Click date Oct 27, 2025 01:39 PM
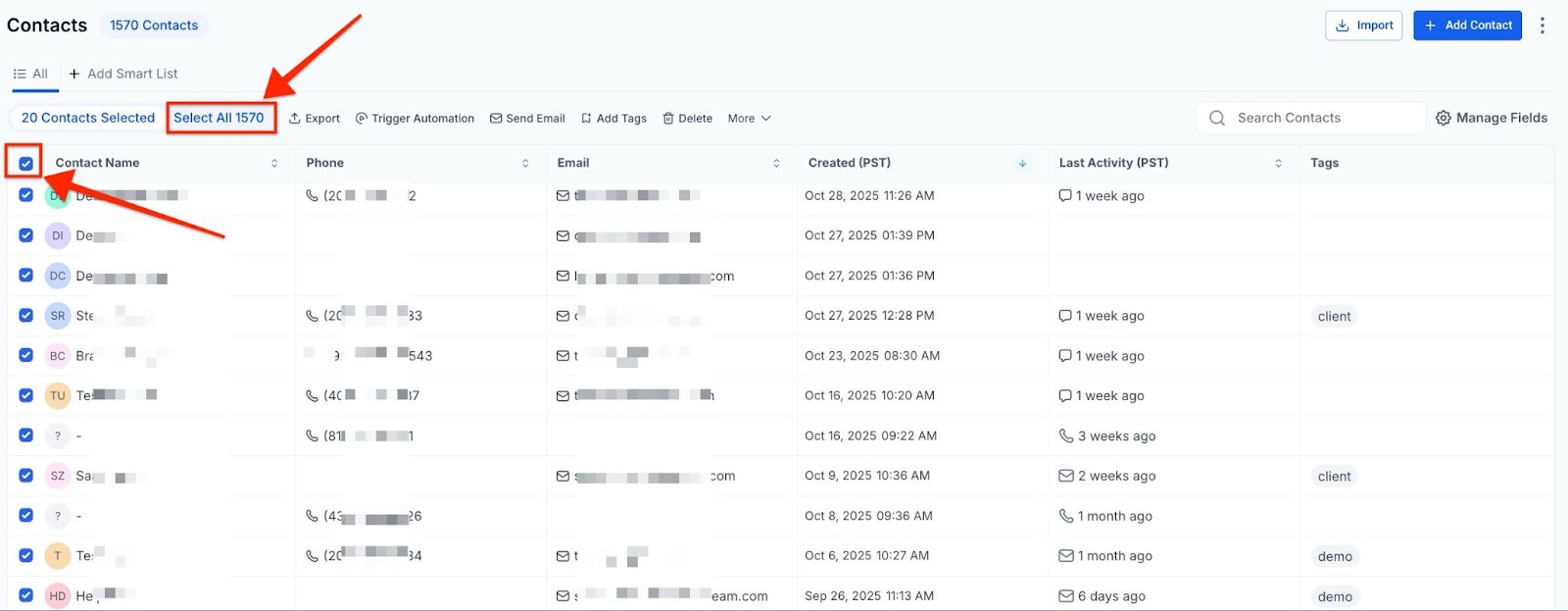The height and width of the screenshot is (611, 1568). point(869,235)
